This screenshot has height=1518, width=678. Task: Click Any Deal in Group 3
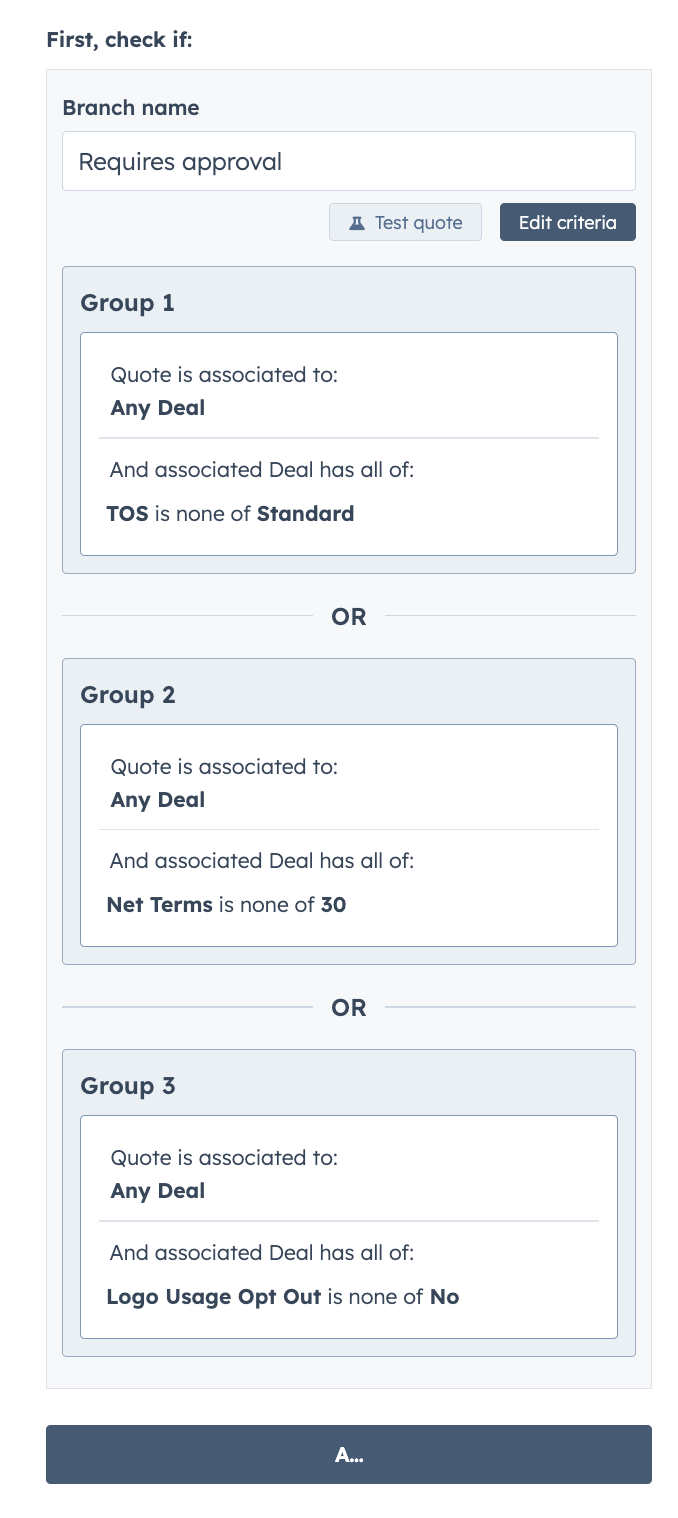pyautogui.click(x=158, y=1191)
